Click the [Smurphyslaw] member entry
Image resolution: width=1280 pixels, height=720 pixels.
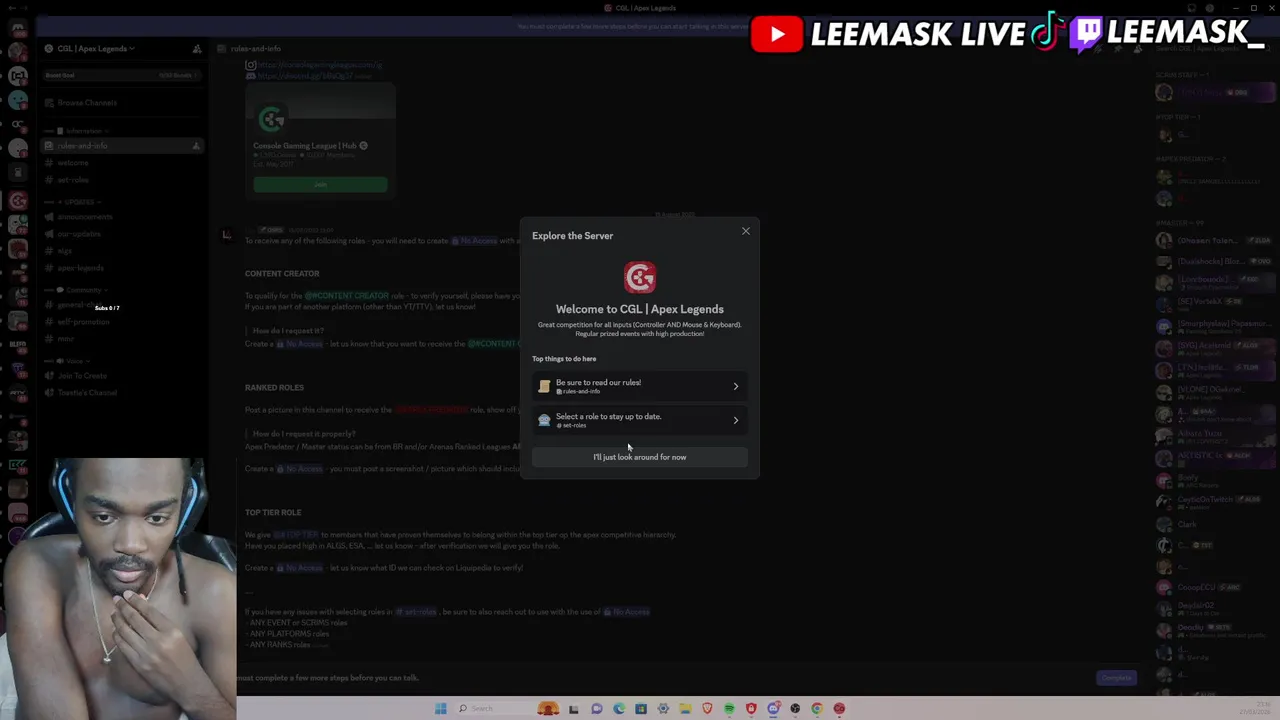click(1214, 325)
